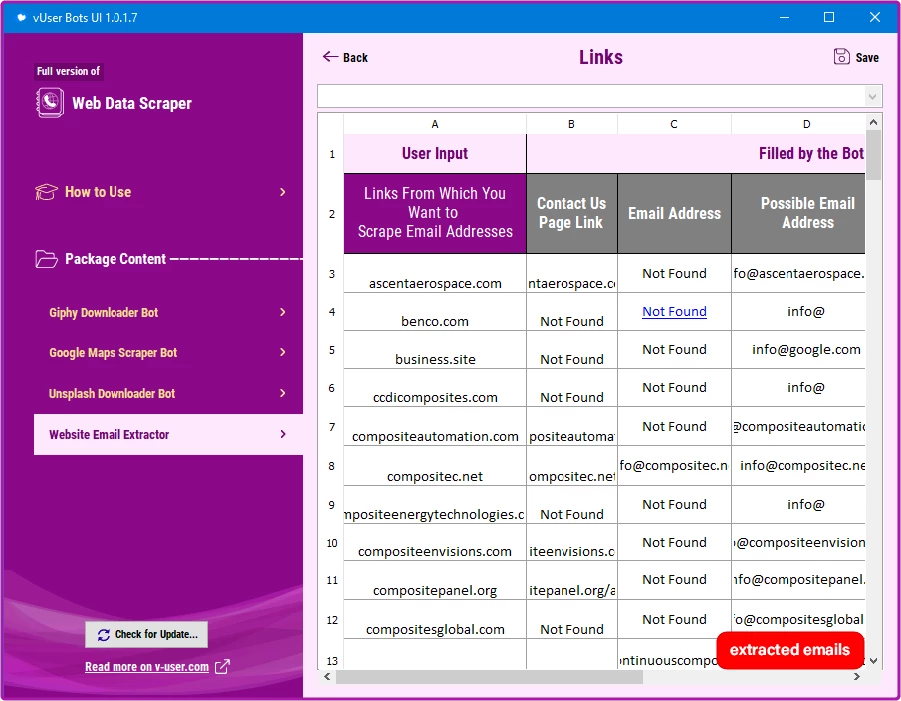This screenshot has width=901, height=701.
Task: Expand the Unsplash Downloader Bot chevron
Action: click(282, 393)
